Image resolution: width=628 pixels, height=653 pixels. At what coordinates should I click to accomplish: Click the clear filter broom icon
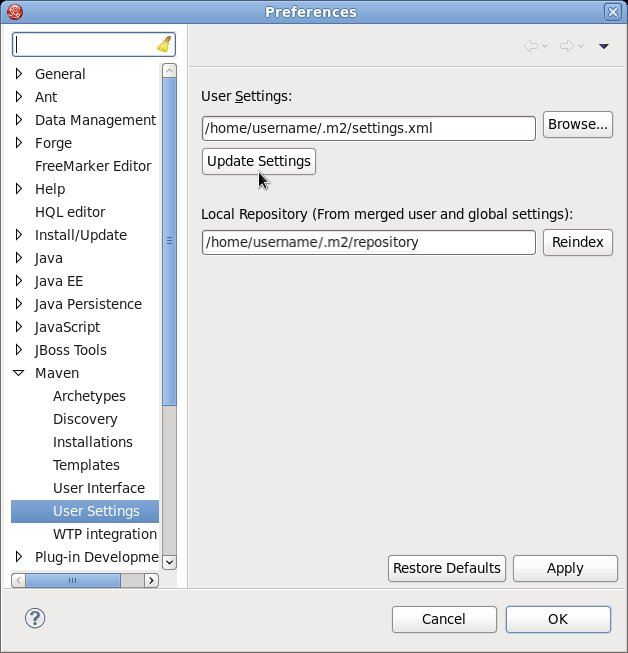(x=164, y=45)
